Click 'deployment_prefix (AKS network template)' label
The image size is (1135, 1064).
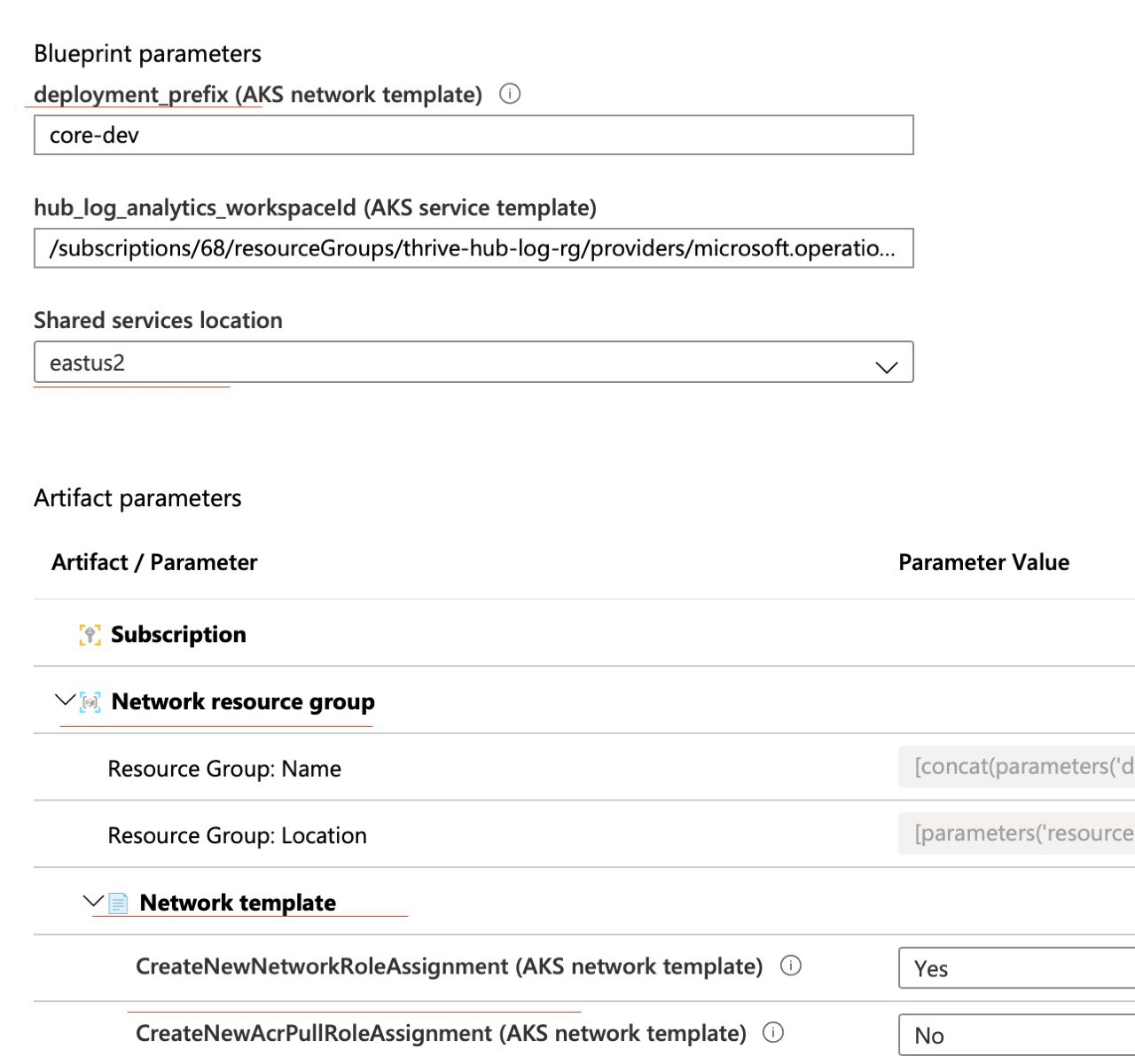[258, 94]
